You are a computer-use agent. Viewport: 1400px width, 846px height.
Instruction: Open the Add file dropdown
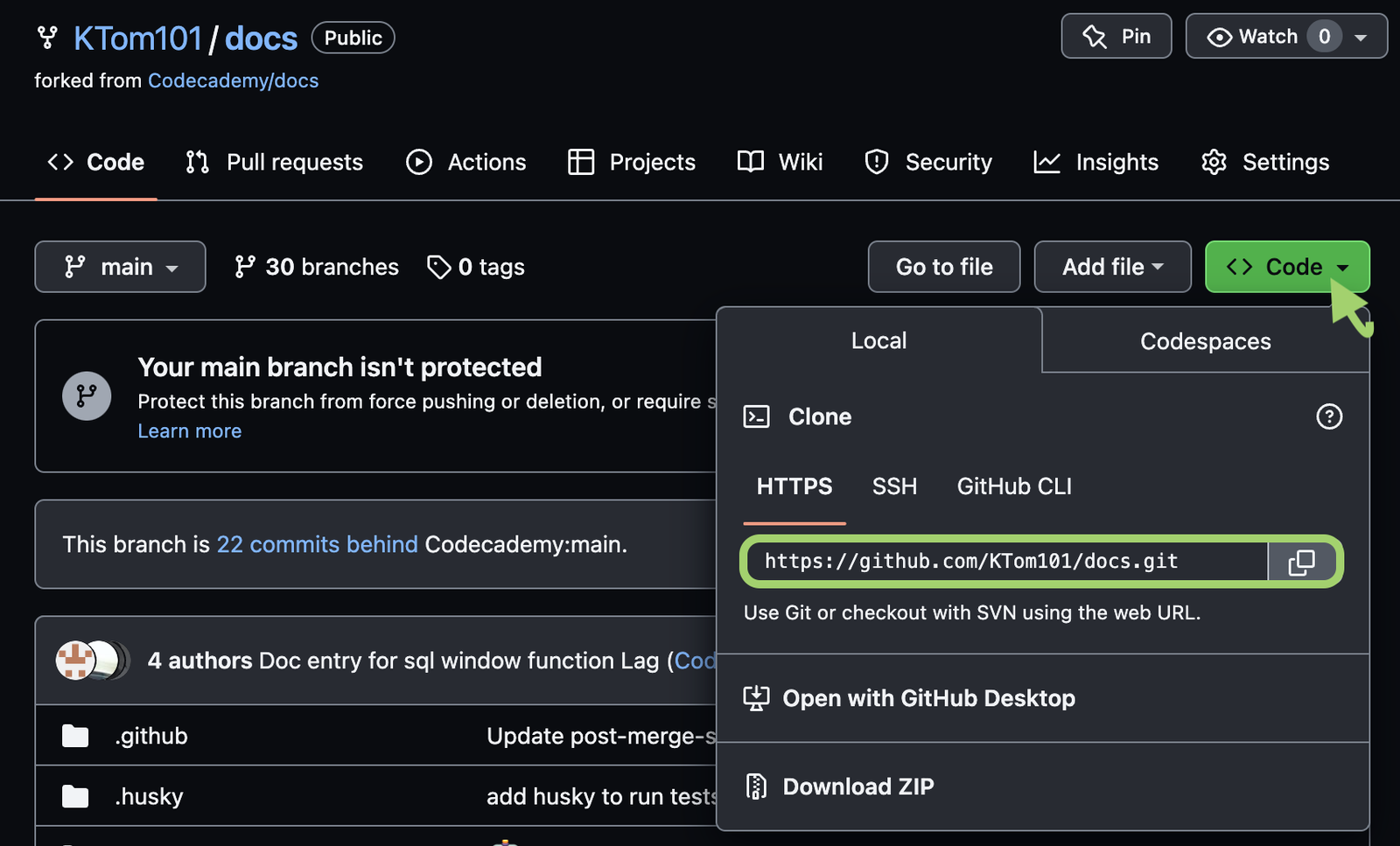coord(1112,267)
